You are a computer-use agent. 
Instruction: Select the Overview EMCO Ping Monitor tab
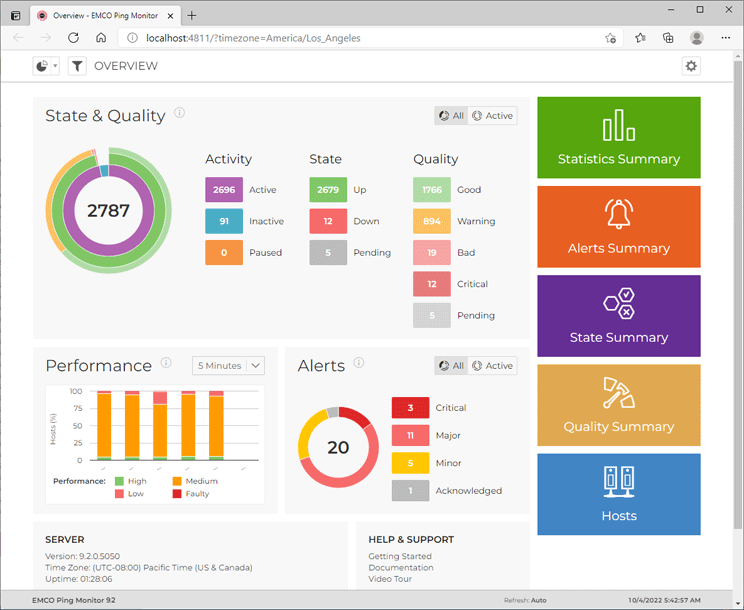tap(100, 15)
